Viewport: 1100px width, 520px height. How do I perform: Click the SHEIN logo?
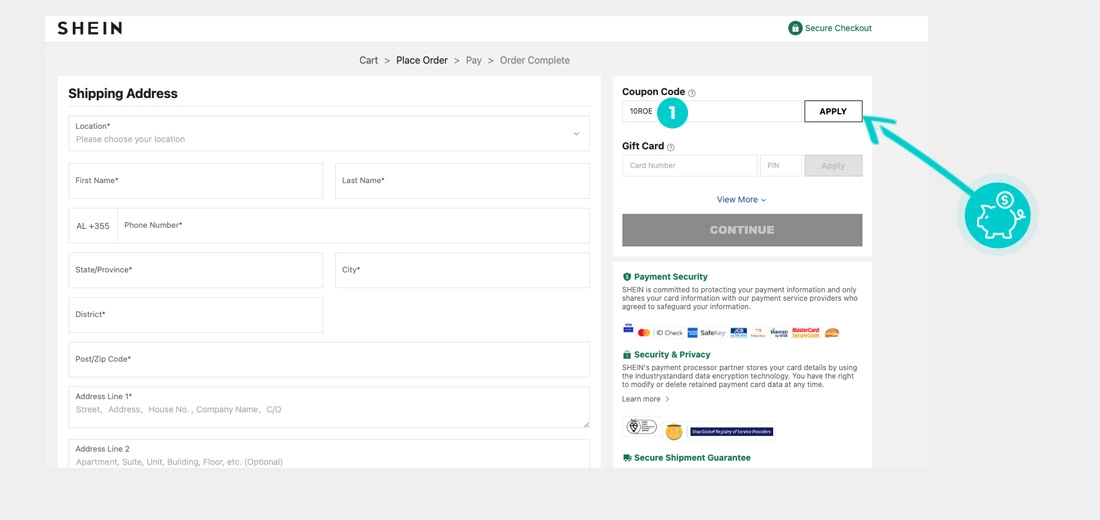point(90,28)
